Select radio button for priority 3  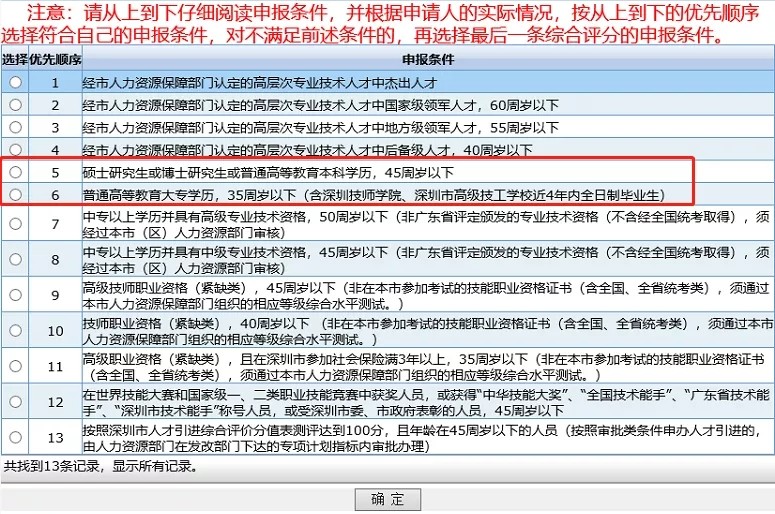[15, 128]
